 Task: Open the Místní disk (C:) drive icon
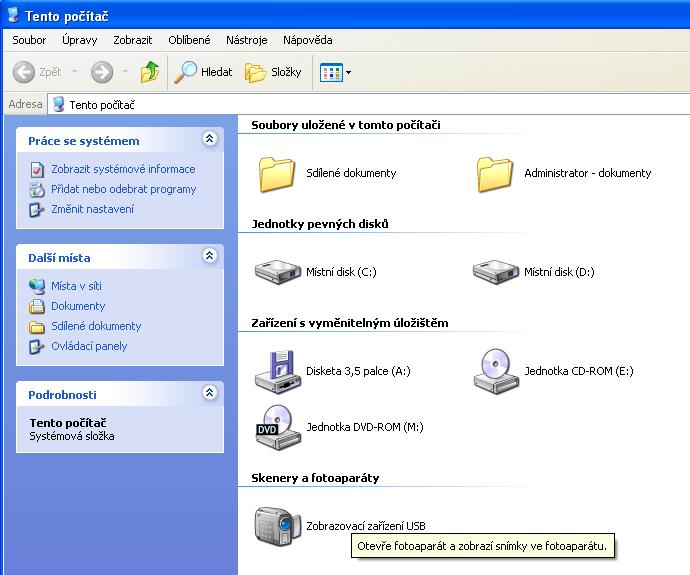pyautogui.click(x=277, y=271)
